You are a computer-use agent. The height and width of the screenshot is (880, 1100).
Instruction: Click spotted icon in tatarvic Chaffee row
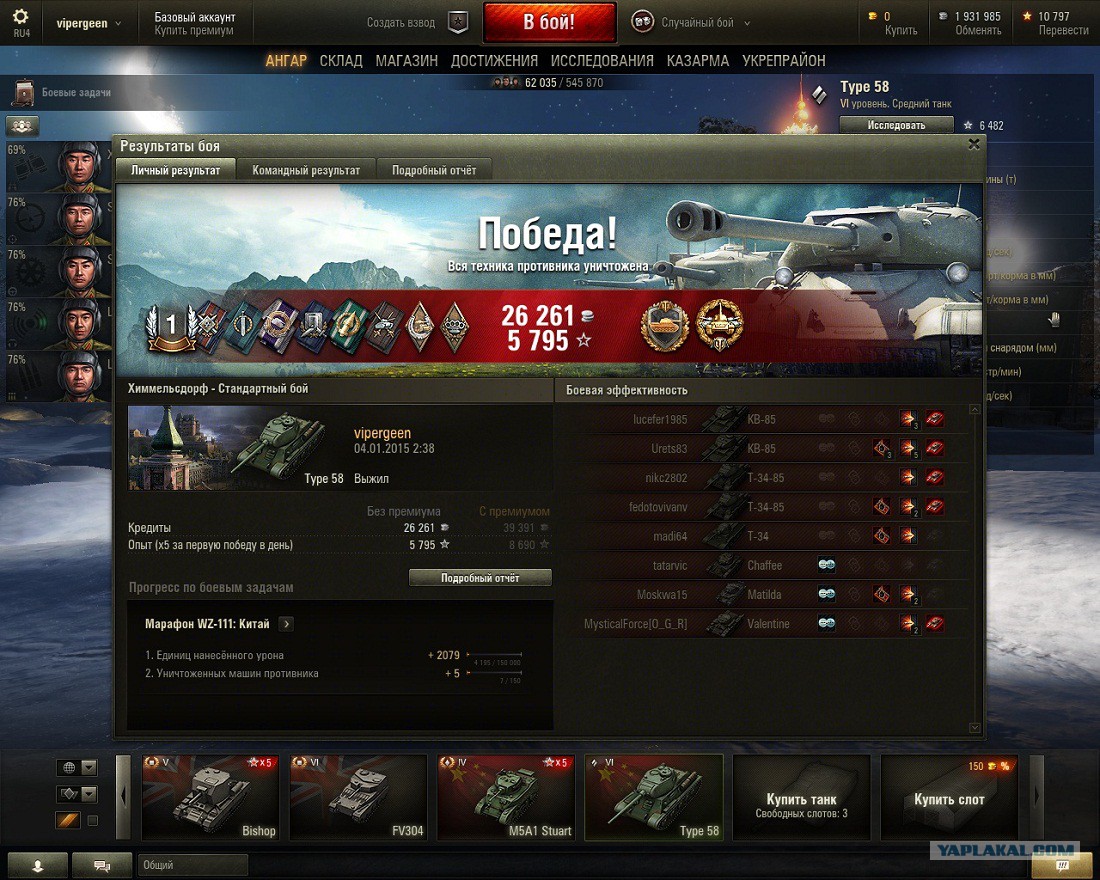826,565
